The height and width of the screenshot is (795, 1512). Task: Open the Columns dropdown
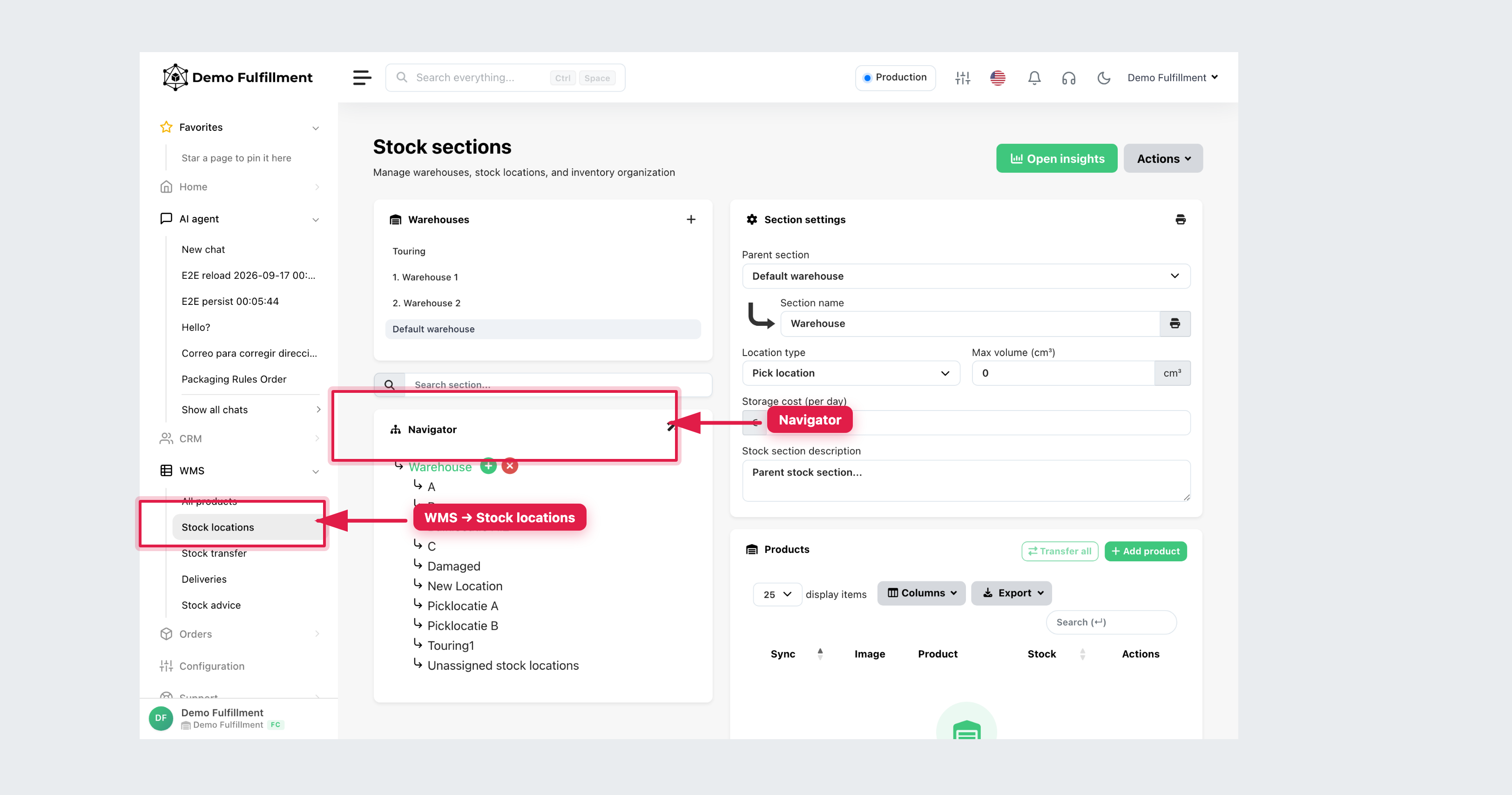(x=921, y=593)
